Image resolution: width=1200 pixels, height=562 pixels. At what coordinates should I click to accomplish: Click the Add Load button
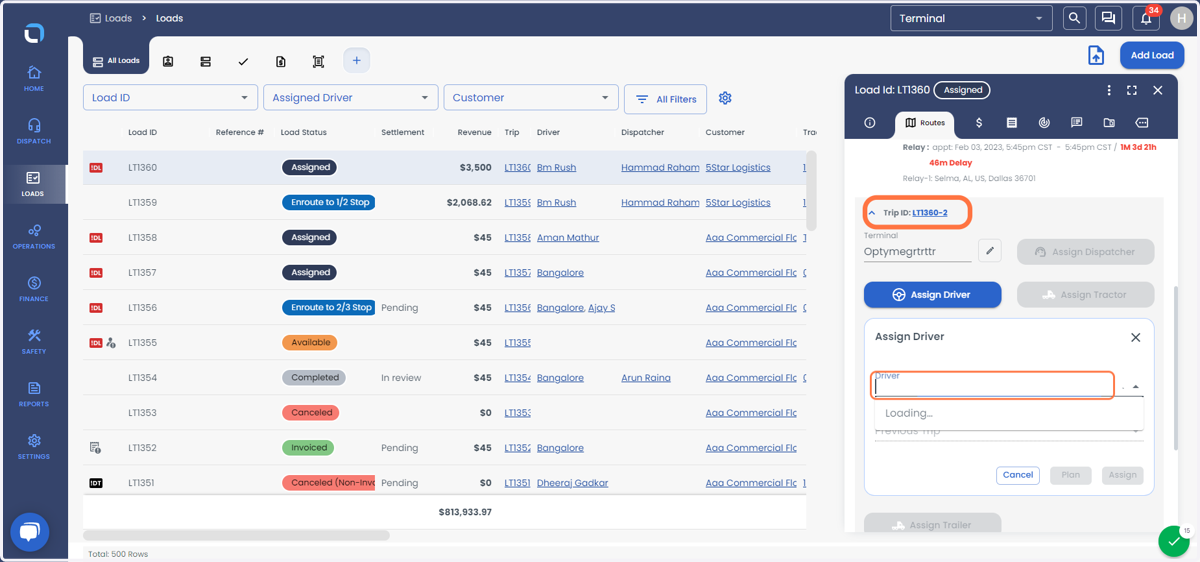pyautogui.click(x=1152, y=55)
